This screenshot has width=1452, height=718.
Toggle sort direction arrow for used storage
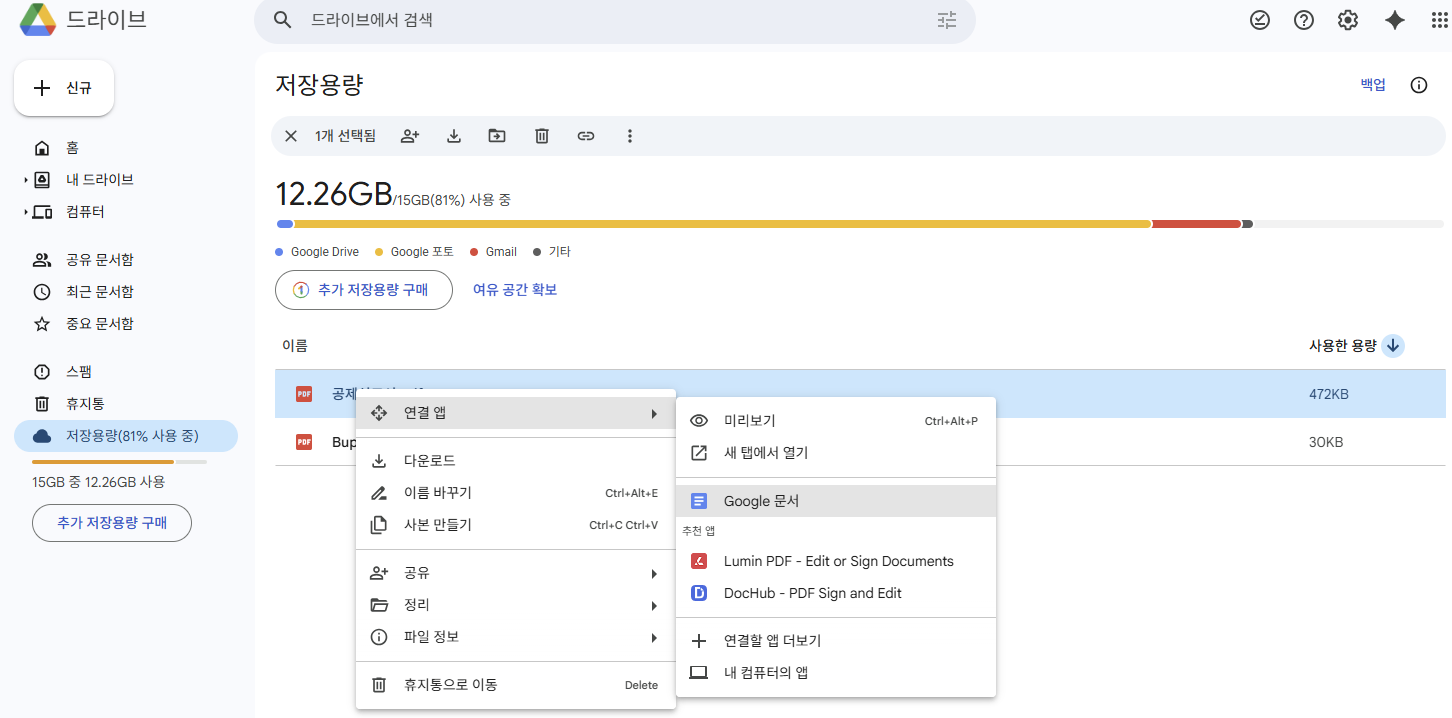click(1393, 346)
